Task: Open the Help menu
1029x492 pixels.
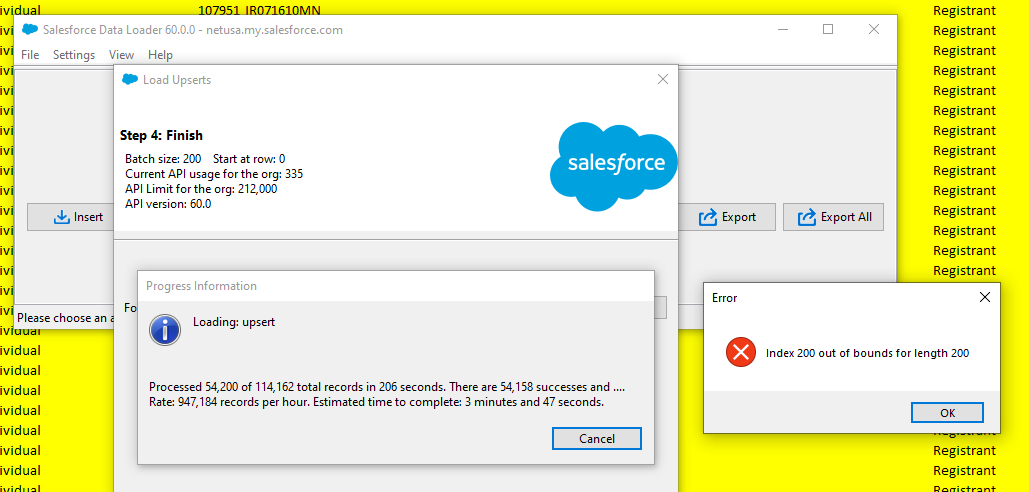Action: pos(160,54)
